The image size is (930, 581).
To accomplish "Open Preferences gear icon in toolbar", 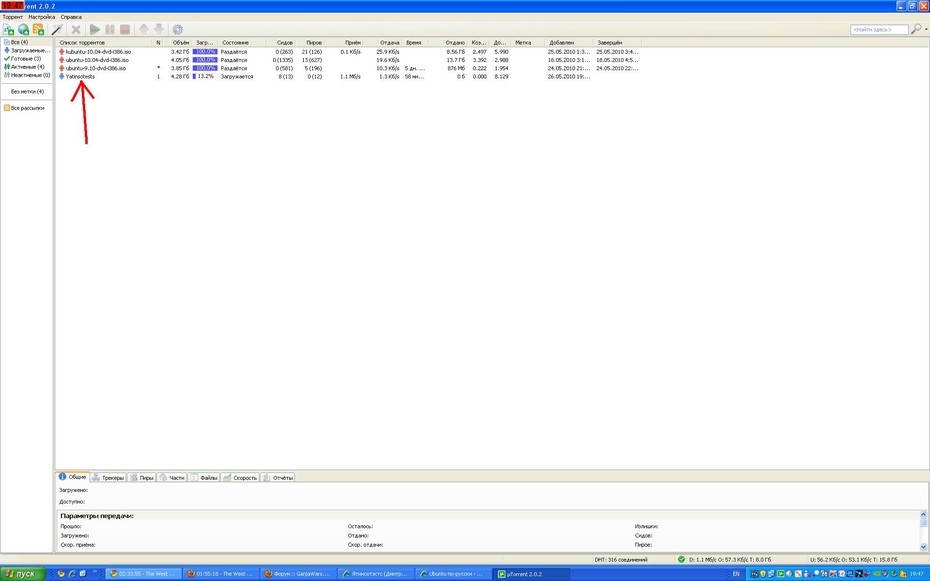I will (x=177, y=29).
